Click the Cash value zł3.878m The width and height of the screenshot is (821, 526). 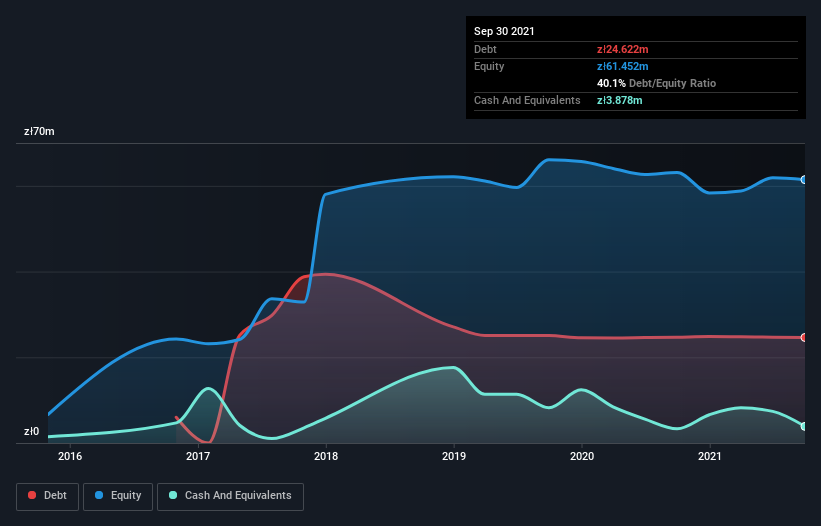coord(619,100)
